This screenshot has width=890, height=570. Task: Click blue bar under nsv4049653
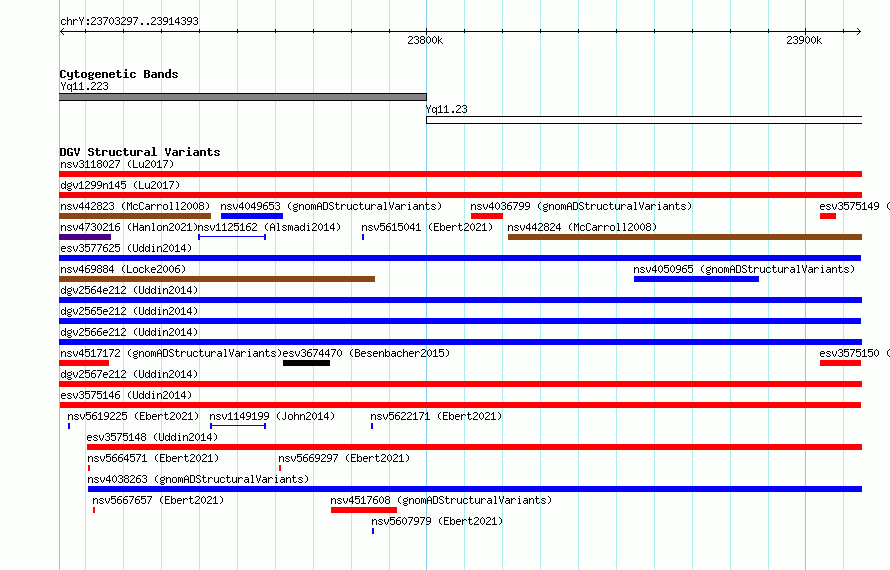click(x=251, y=216)
